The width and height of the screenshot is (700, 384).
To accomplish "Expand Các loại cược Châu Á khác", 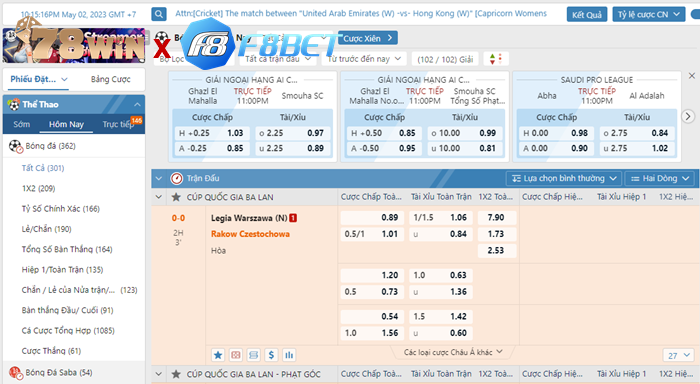I will (453, 352).
